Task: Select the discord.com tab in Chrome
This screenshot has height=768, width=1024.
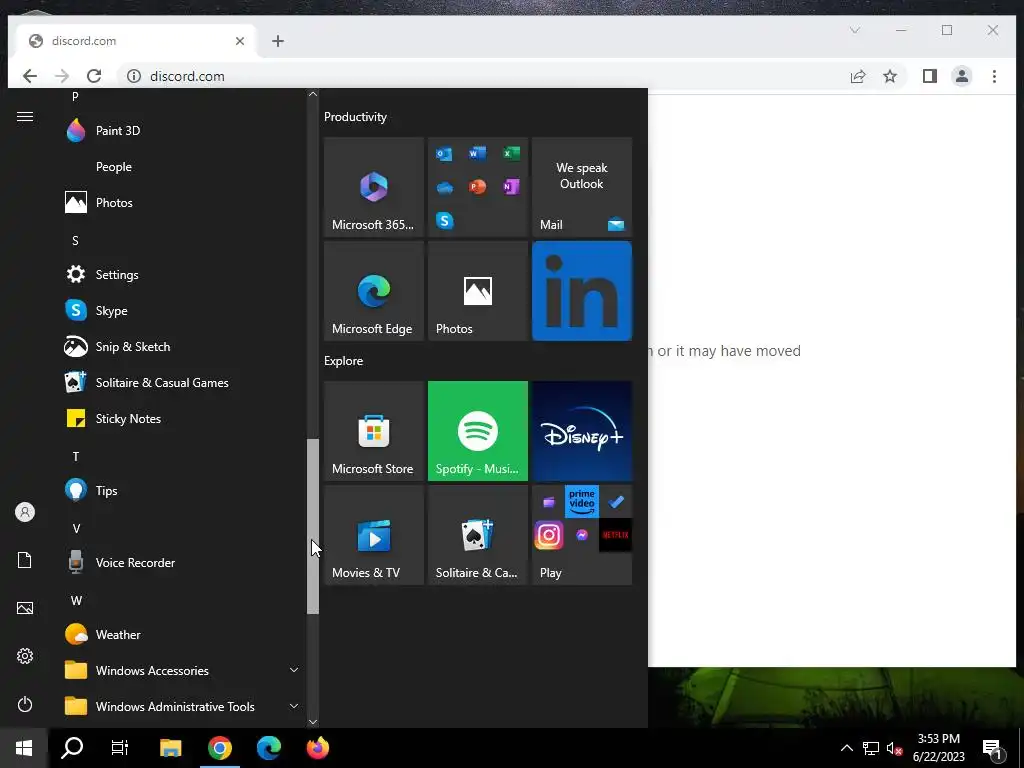Action: pos(134,40)
